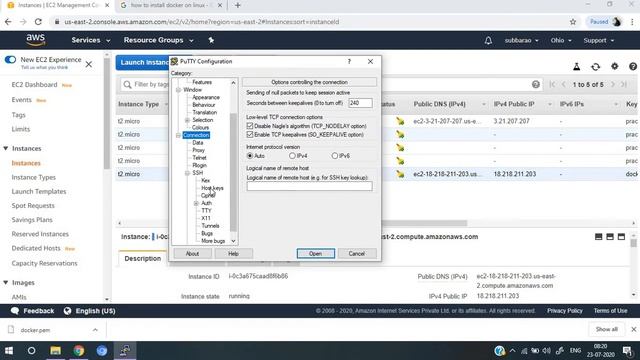Click the browser back arrow

[8, 22]
